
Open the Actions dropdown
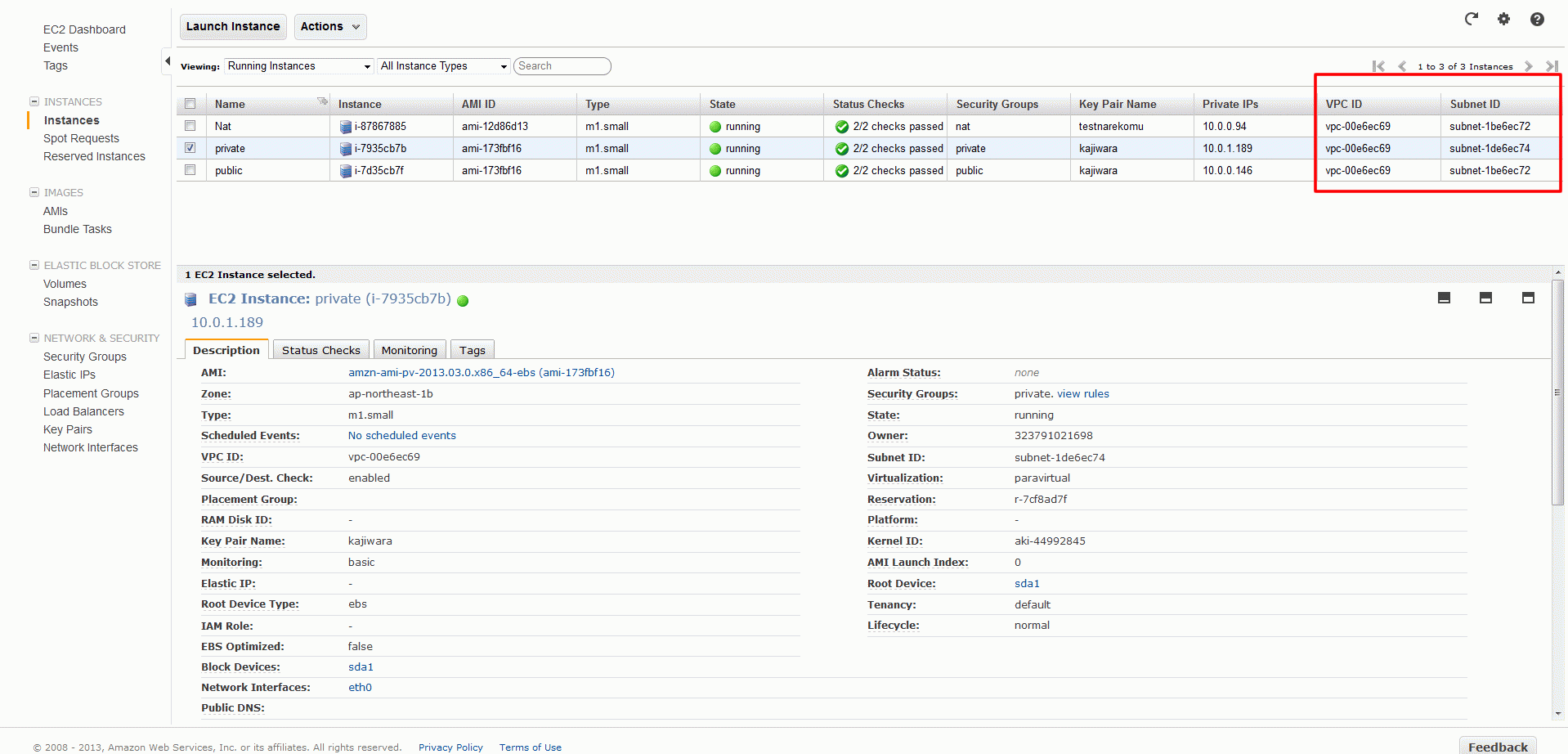click(330, 26)
